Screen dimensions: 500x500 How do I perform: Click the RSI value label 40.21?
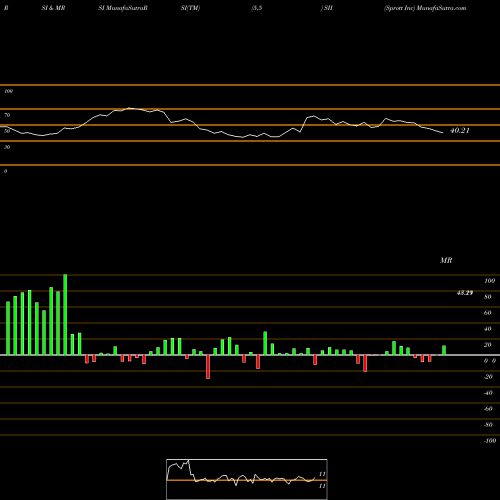460,131
